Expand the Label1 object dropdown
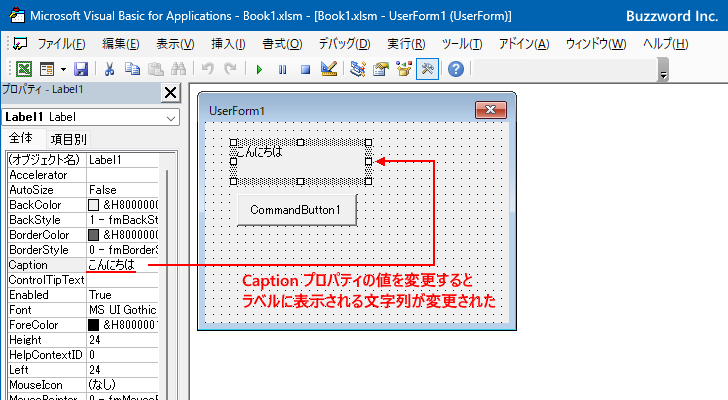This screenshot has width=728, height=400. 171,118
